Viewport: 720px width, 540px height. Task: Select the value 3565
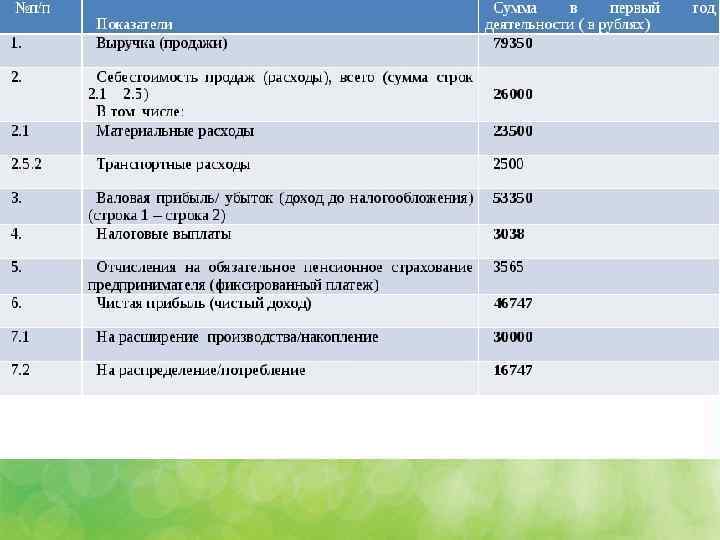pyautogui.click(x=508, y=267)
